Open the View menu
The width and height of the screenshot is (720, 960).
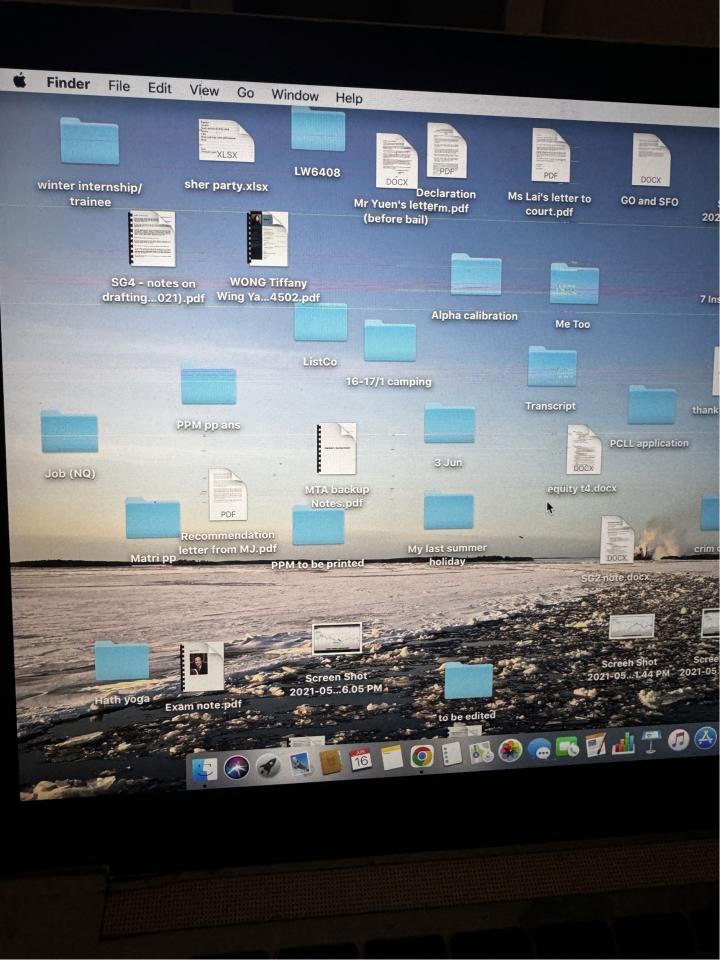tap(204, 90)
